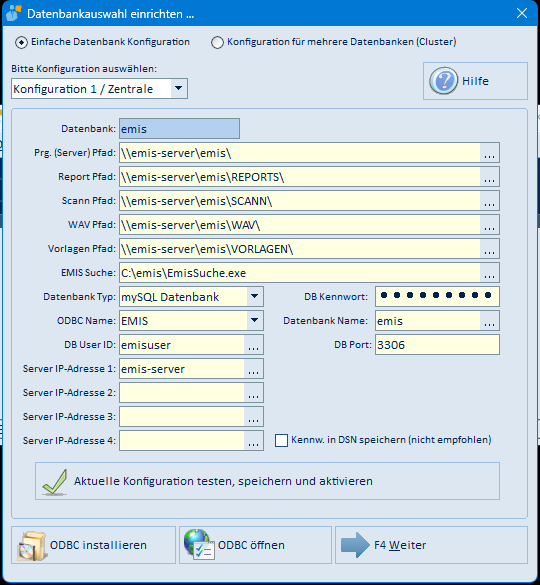This screenshot has width=540, height=585.
Task: Click into the DB Port field
Action: tap(437, 345)
